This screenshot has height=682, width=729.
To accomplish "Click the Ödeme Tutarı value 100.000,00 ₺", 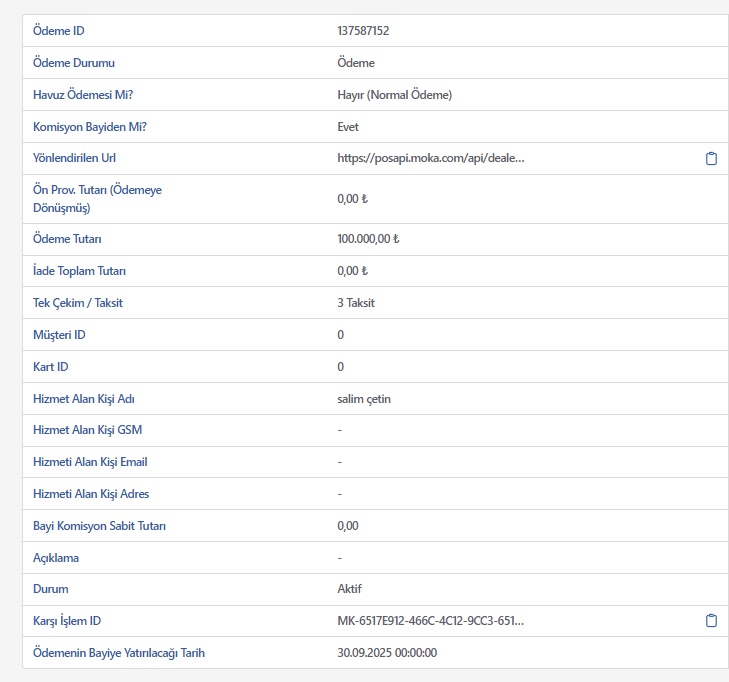I will pos(369,239).
